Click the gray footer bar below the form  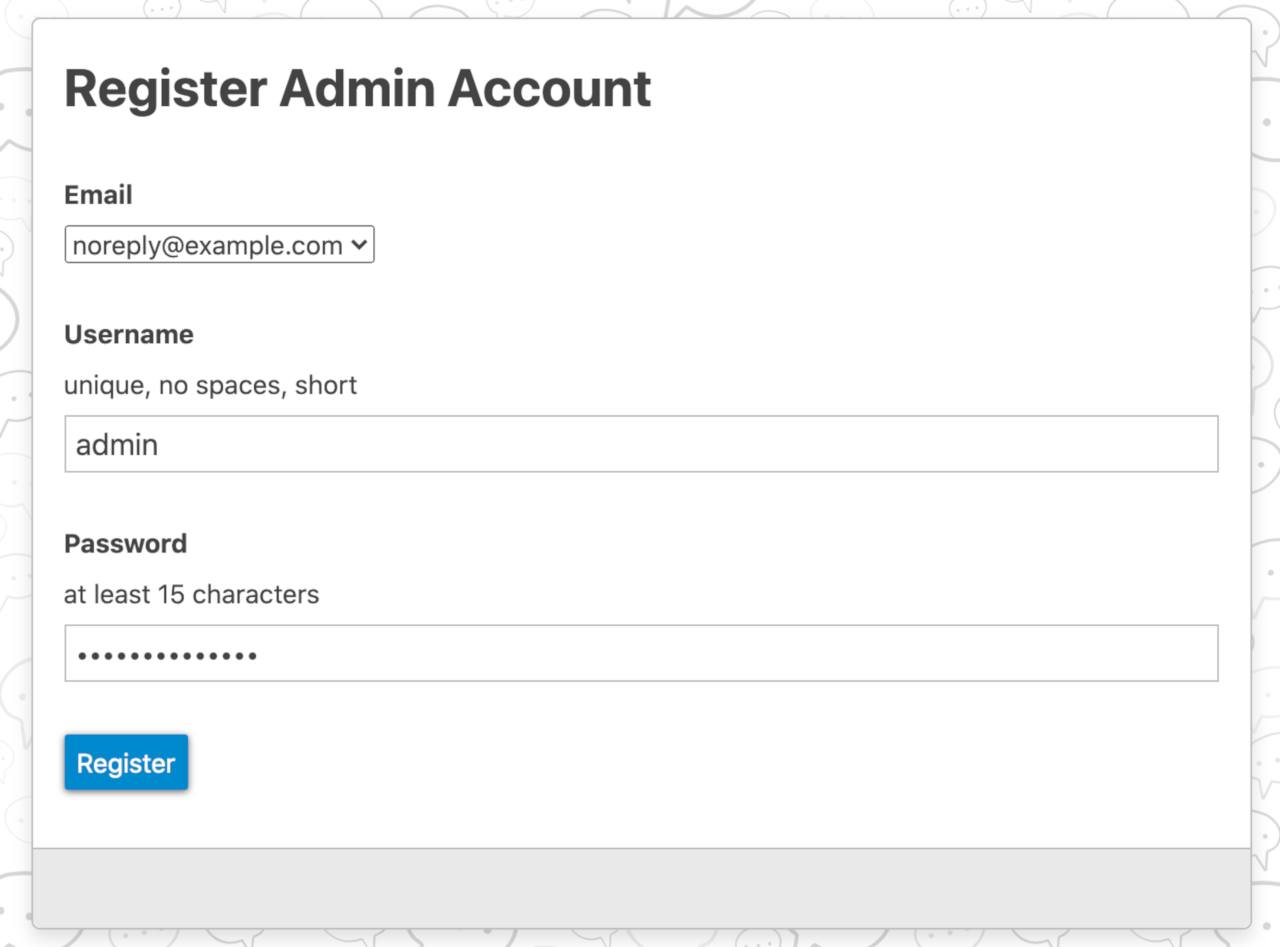pyautogui.click(x=640, y=890)
